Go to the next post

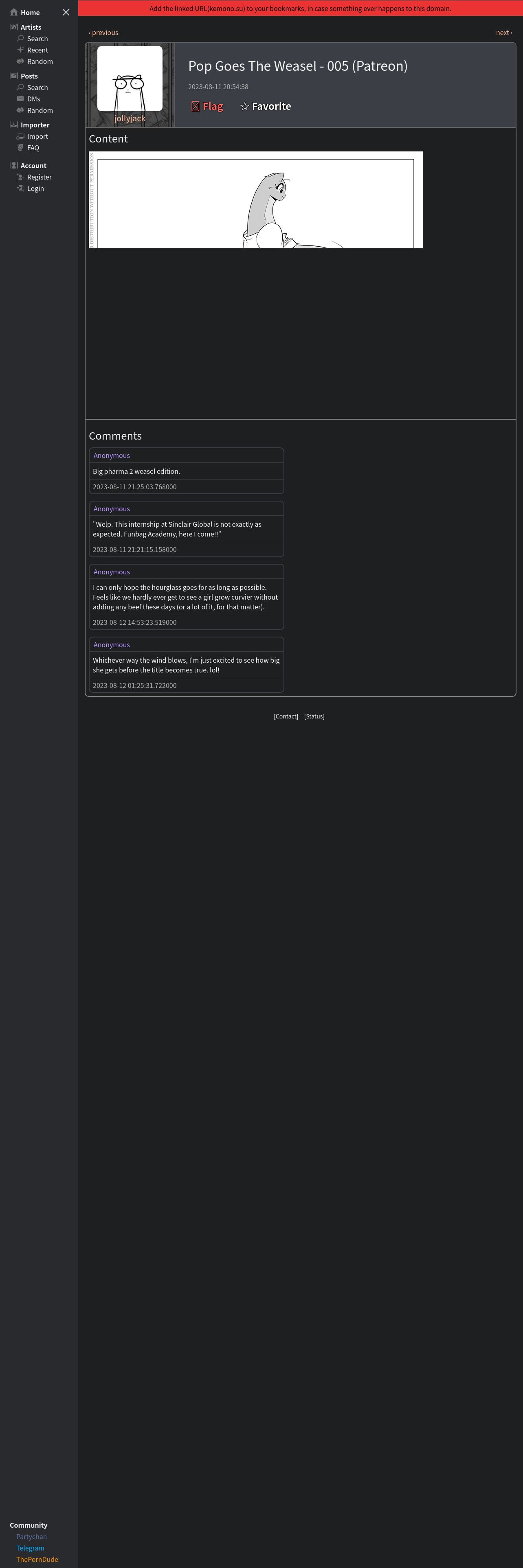click(x=504, y=33)
